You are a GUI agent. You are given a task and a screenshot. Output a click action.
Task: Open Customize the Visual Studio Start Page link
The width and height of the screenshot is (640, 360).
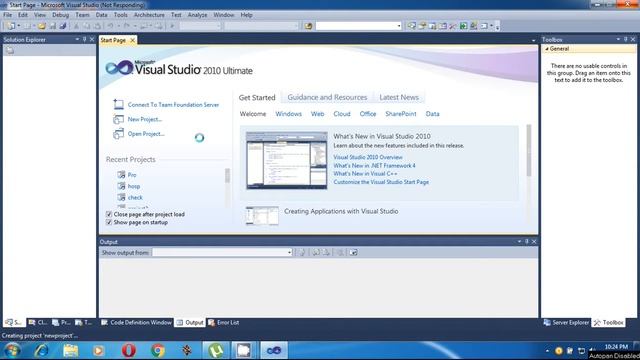point(381,182)
